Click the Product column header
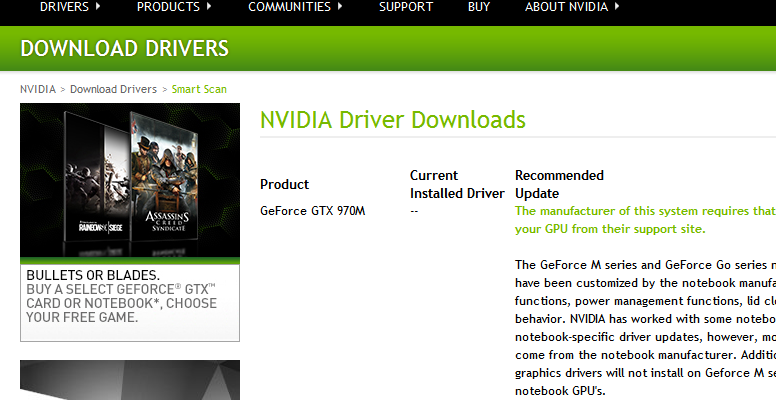 284,184
